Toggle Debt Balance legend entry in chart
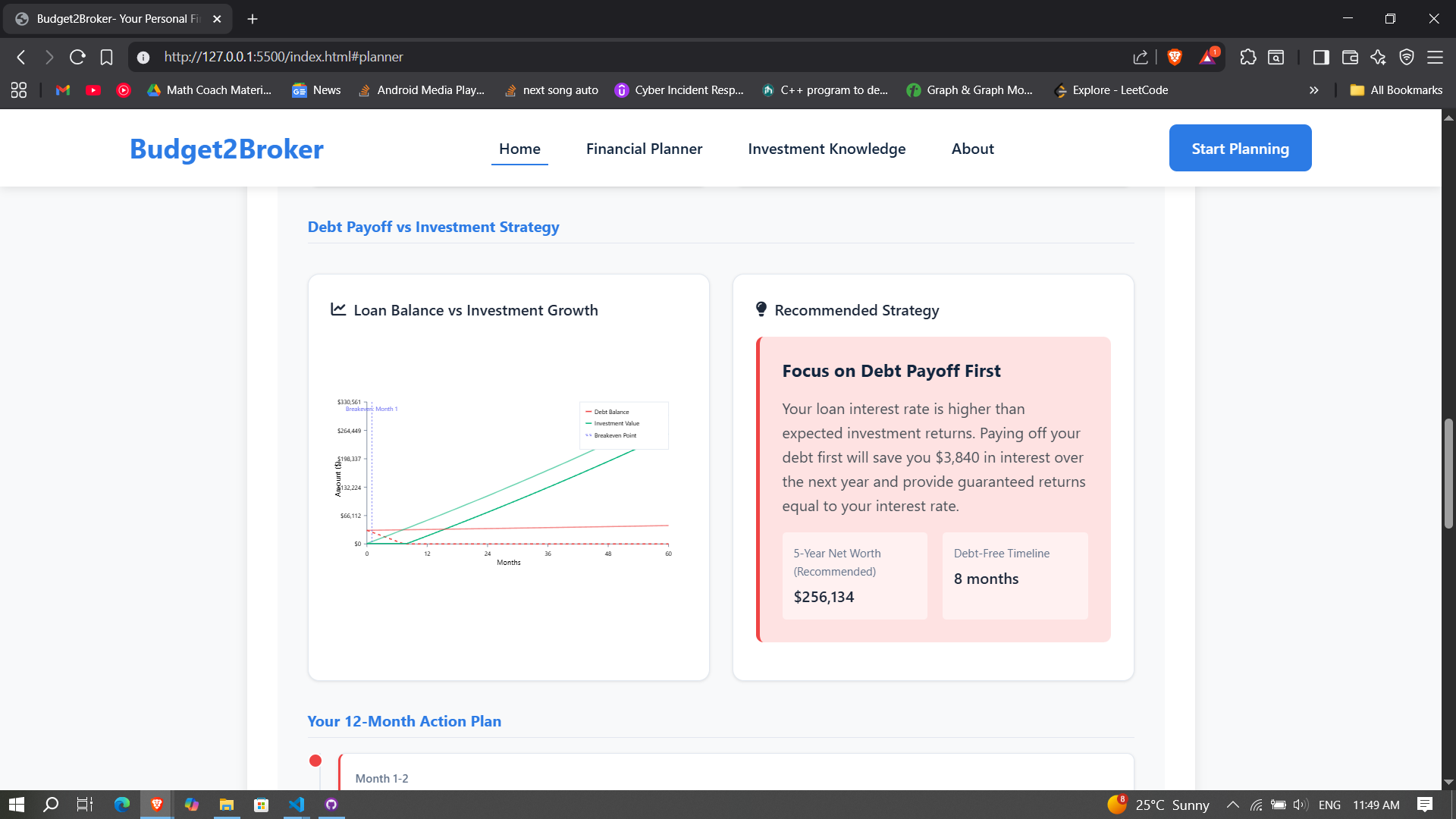This screenshot has height=819, width=1456. pos(610,412)
